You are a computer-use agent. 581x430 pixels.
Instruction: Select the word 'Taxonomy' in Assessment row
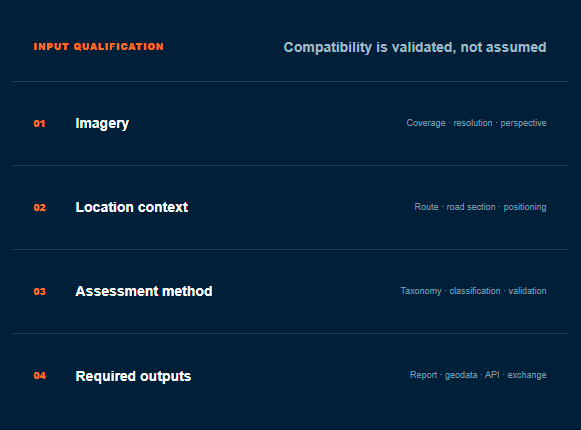point(421,291)
